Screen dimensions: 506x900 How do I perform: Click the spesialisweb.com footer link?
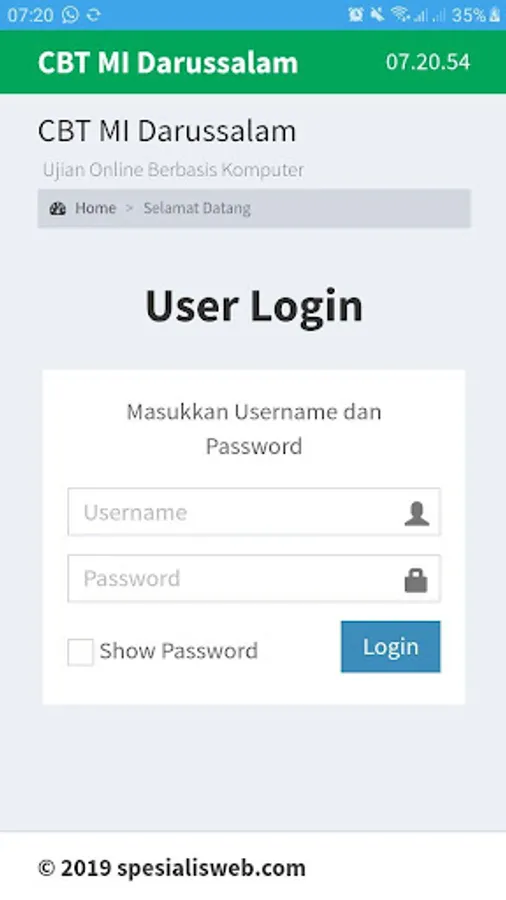pyautogui.click(x=211, y=868)
